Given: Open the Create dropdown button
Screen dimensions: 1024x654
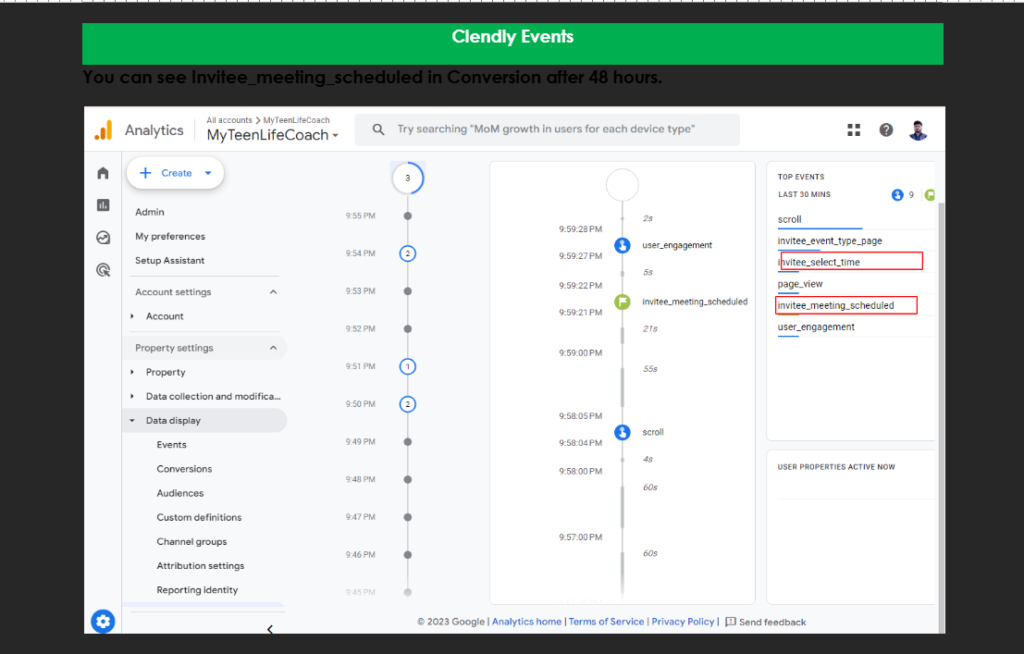Looking at the screenshot, I should [175, 173].
